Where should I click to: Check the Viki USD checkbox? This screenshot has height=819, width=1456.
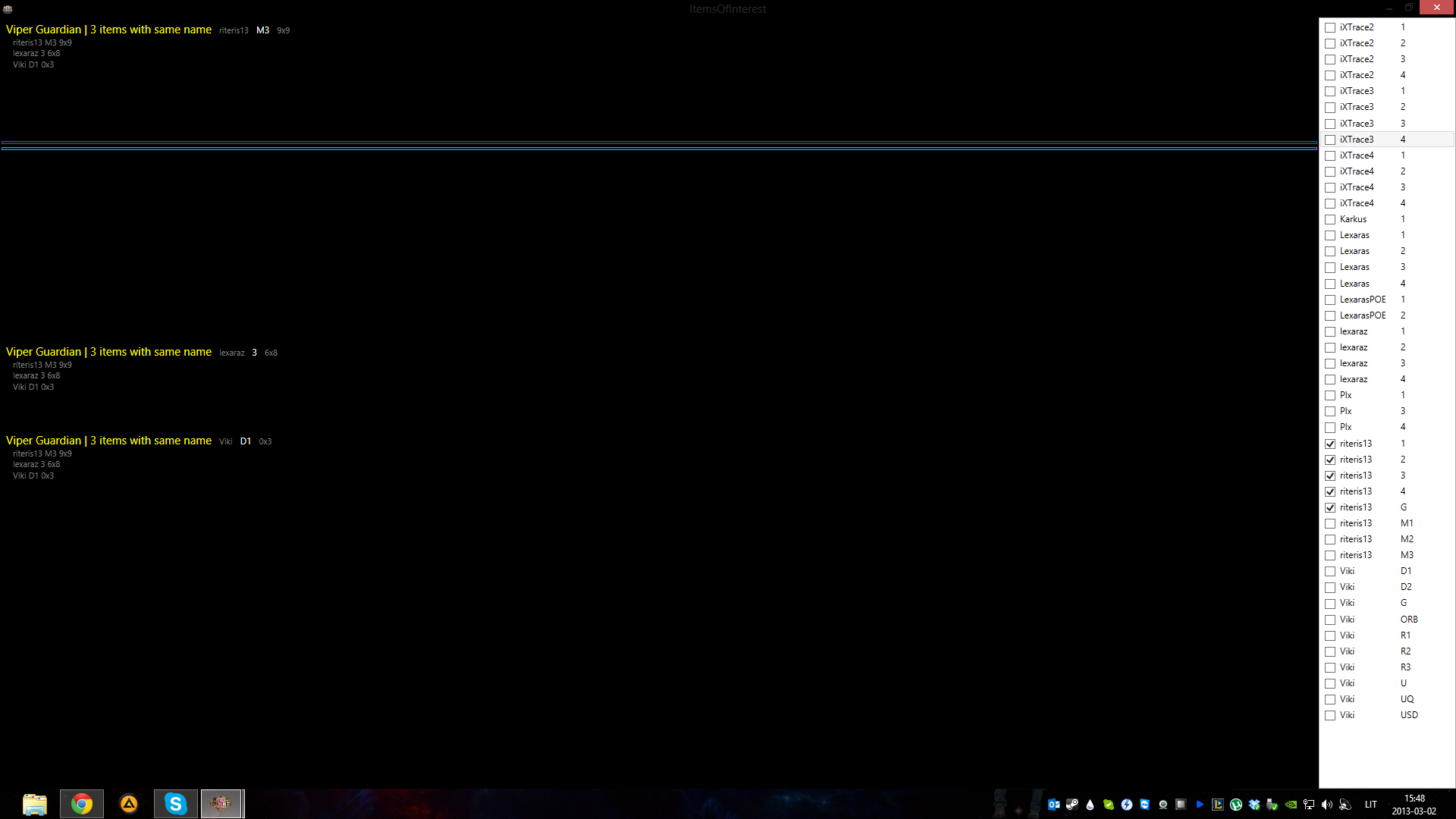[x=1330, y=715]
